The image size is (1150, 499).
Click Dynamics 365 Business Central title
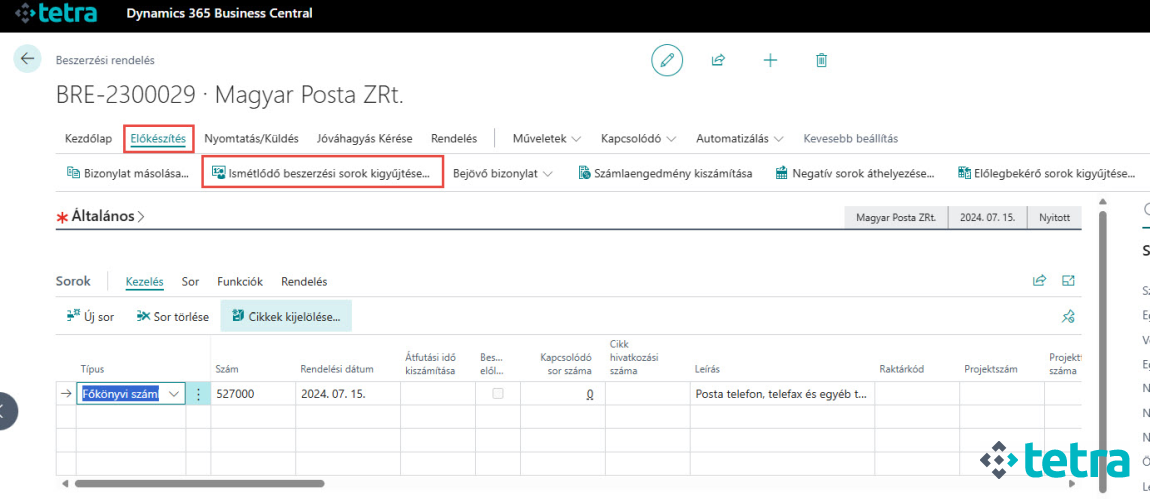[219, 13]
